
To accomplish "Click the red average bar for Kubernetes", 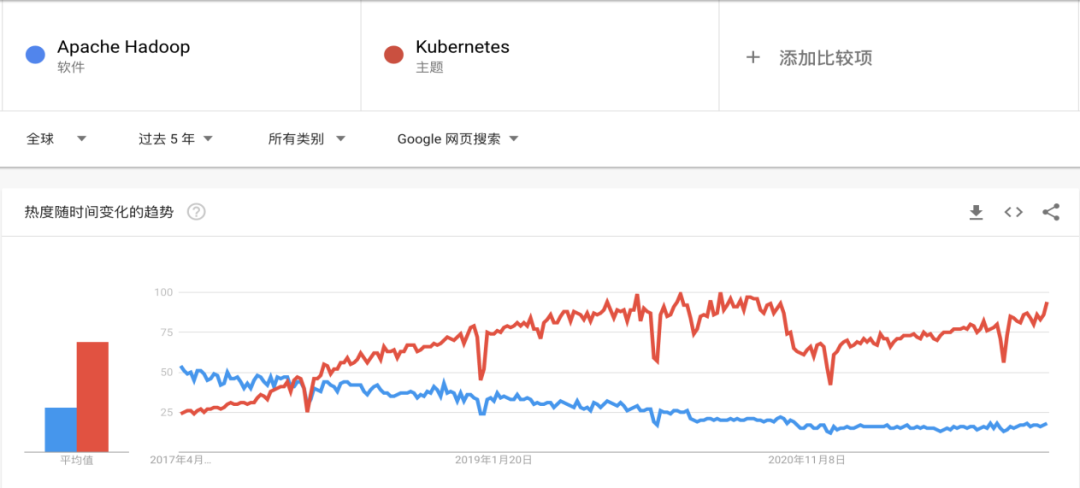I will 92,396.
